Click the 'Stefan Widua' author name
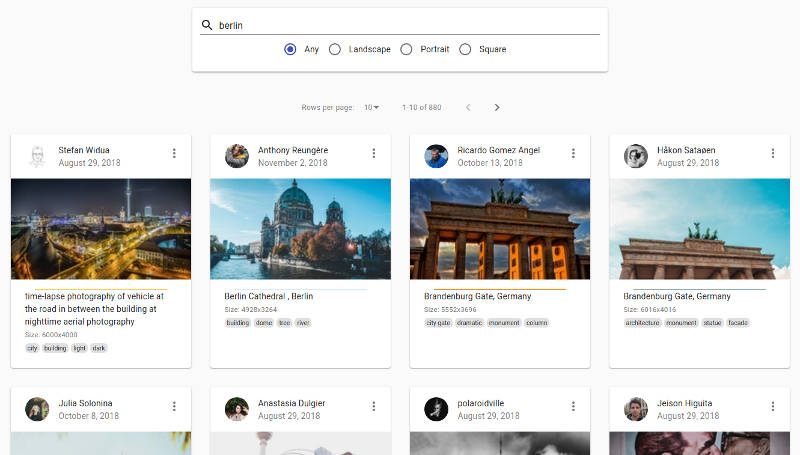The height and width of the screenshot is (455, 800). tap(84, 150)
